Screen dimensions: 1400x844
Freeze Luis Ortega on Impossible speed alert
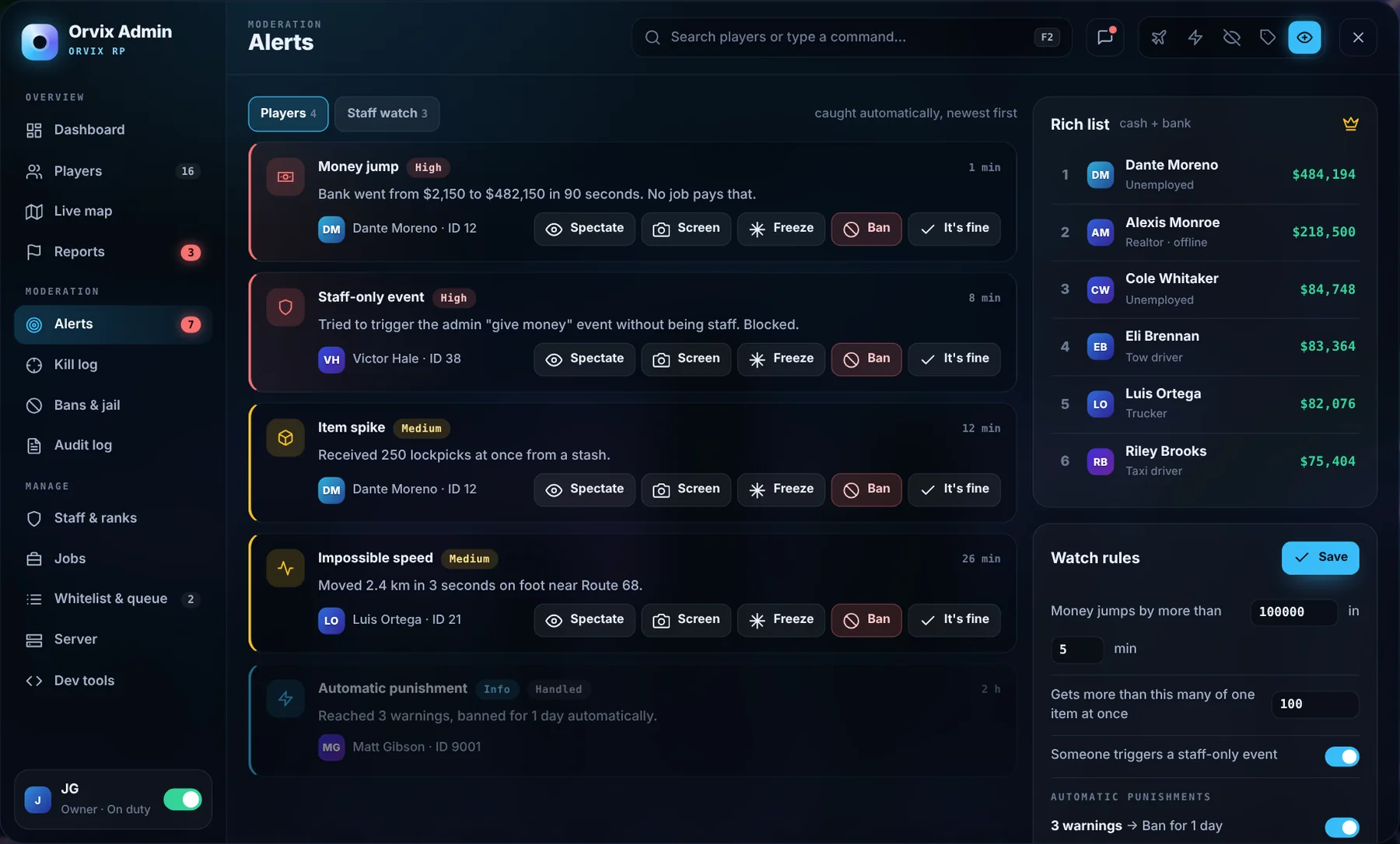coord(781,620)
